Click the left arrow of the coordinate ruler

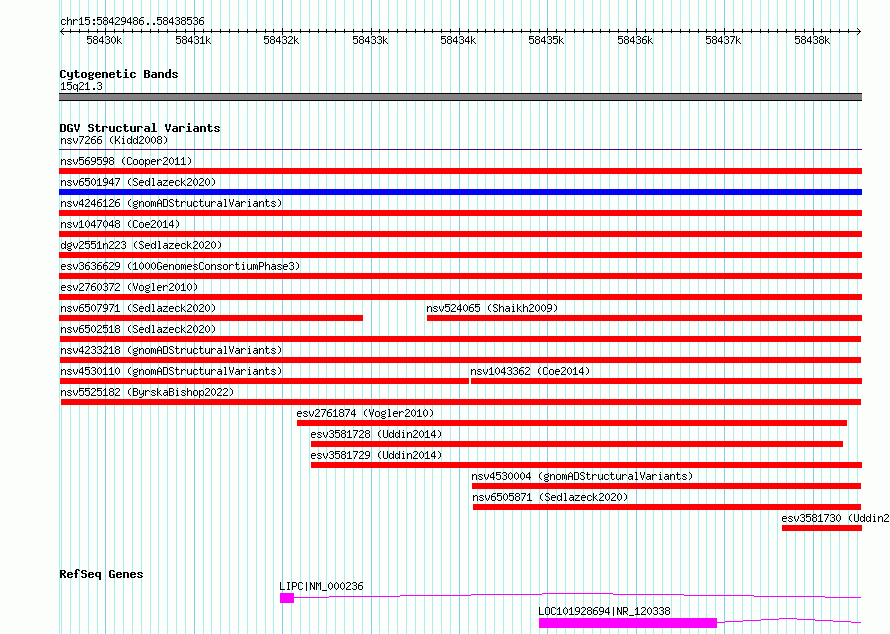coord(62,31)
